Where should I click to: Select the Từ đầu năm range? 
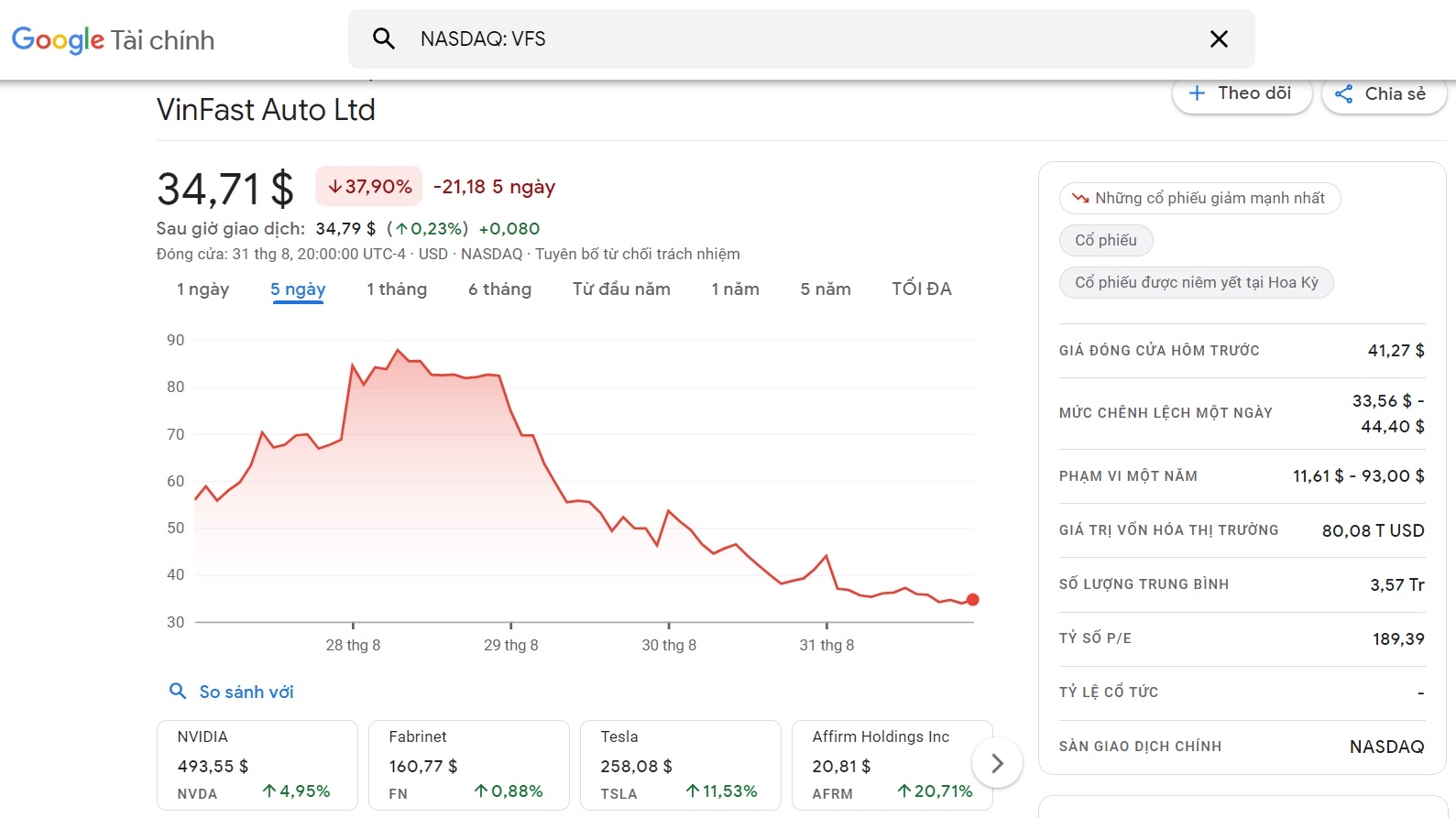(x=621, y=289)
